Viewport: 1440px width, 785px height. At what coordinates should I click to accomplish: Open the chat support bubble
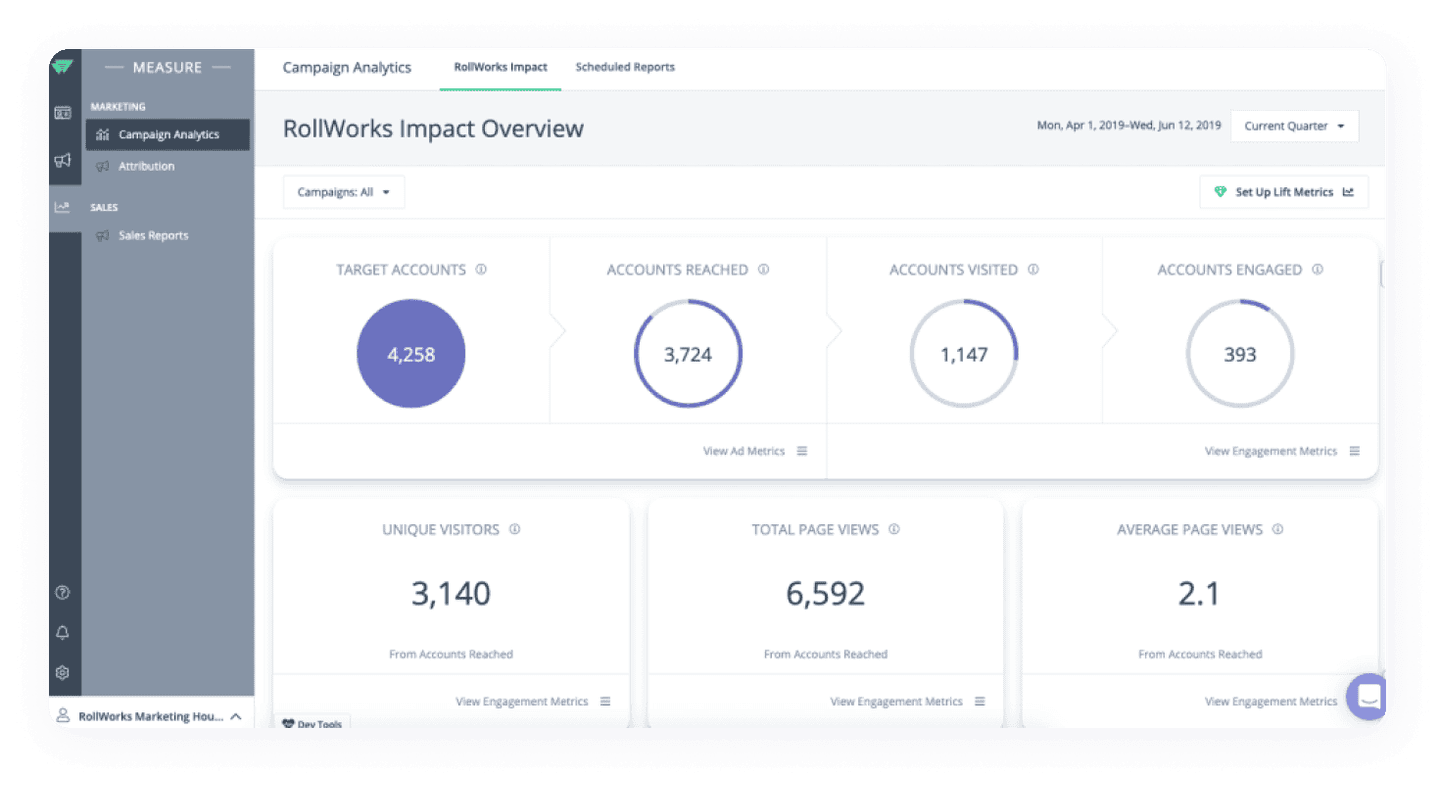tap(1366, 696)
